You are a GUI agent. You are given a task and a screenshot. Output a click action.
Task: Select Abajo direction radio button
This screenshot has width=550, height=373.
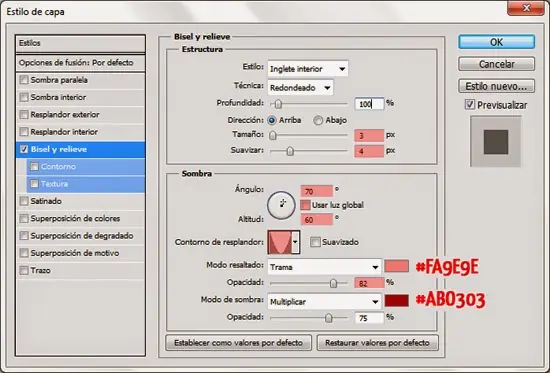click(x=318, y=120)
